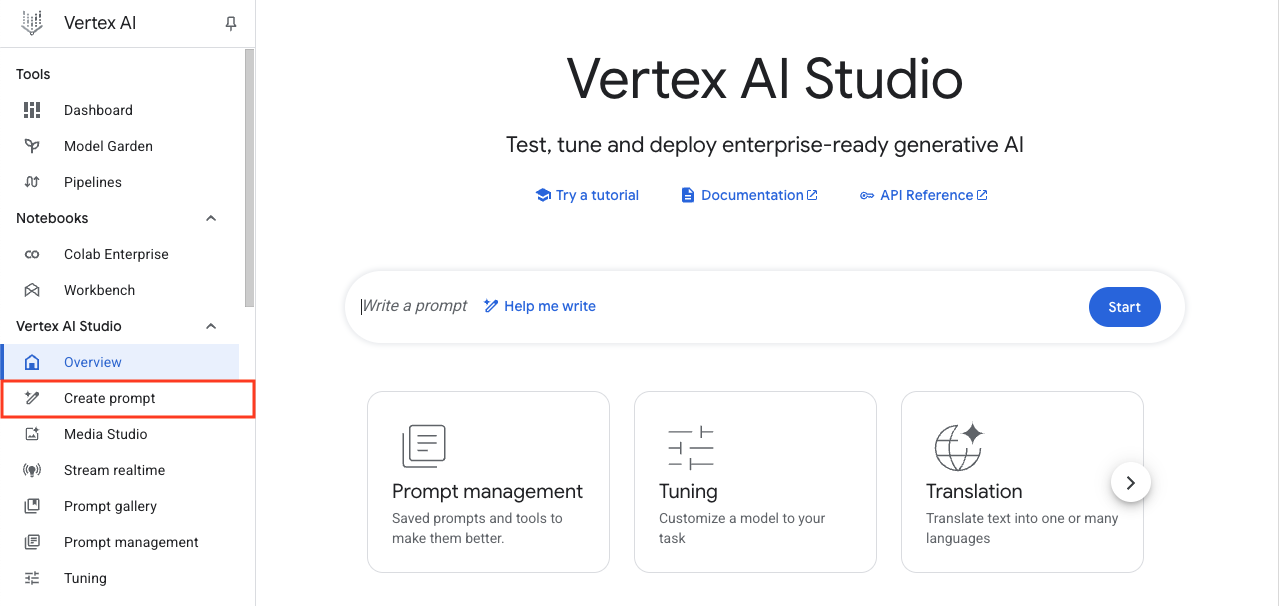The width and height of the screenshot is (1279, 606).
Task: Click the Documentation page icon
Action: (688, 195)
